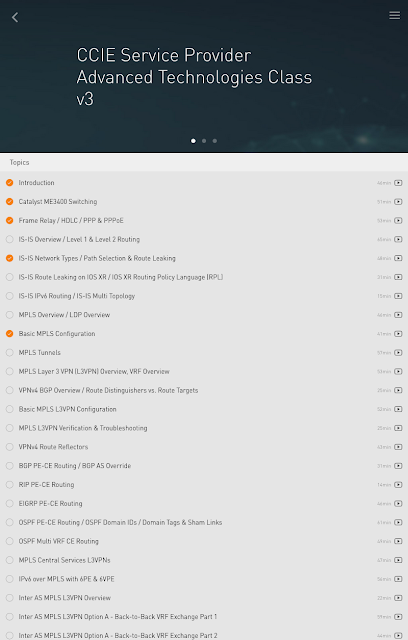Play OSPF Multi VRF CE Routing video icon
The image size is (408, 640).
pyautogui.click(x=398, y=541)
